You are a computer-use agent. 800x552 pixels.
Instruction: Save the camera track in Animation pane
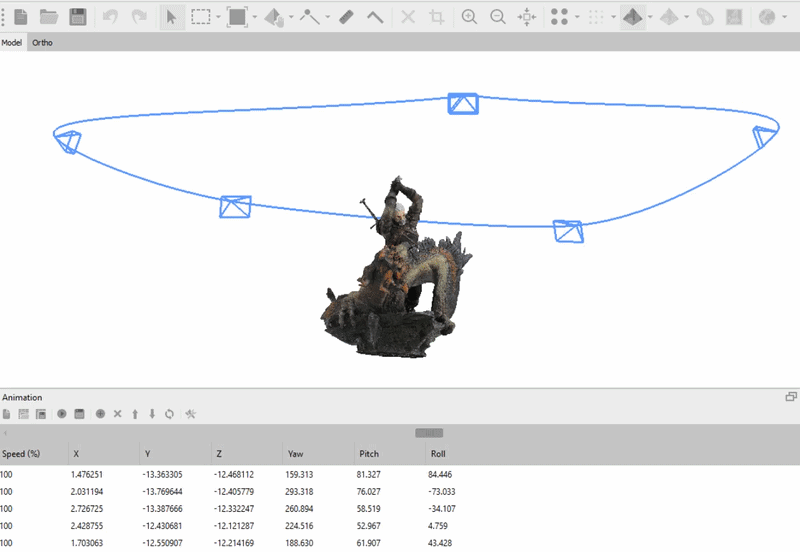click(x=41, y=414)
